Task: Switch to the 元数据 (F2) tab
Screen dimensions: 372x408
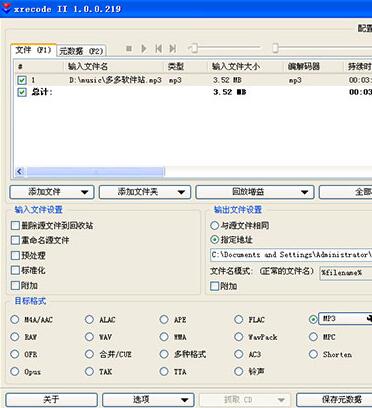Action: [x=81, y=51]
